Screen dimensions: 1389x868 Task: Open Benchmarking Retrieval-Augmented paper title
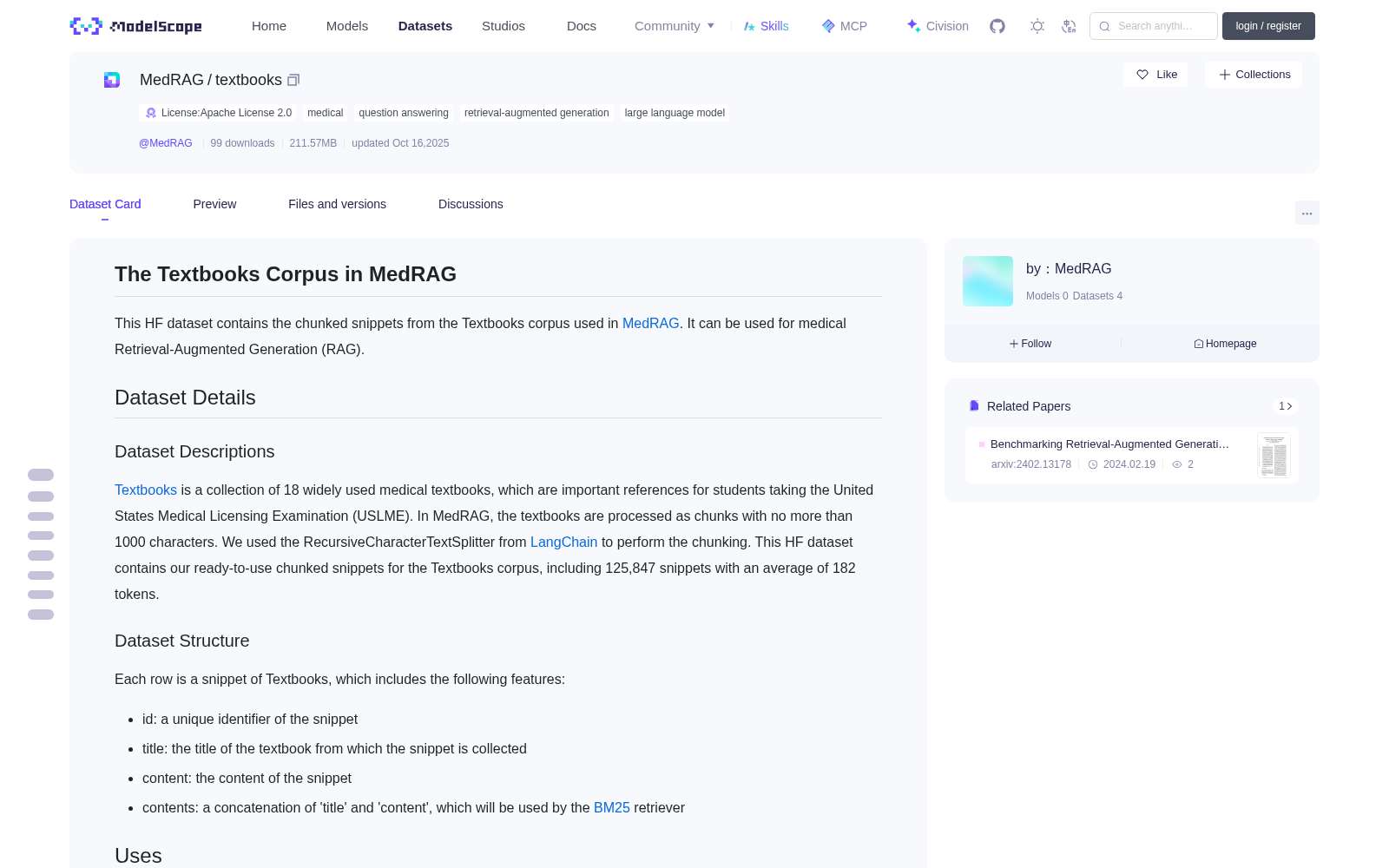point(1109,444)
